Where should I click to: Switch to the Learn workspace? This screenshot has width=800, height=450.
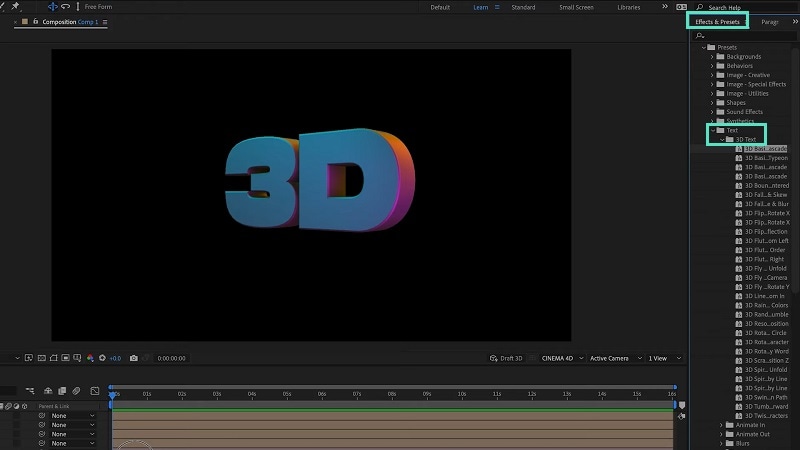click(x=480, y=7)
